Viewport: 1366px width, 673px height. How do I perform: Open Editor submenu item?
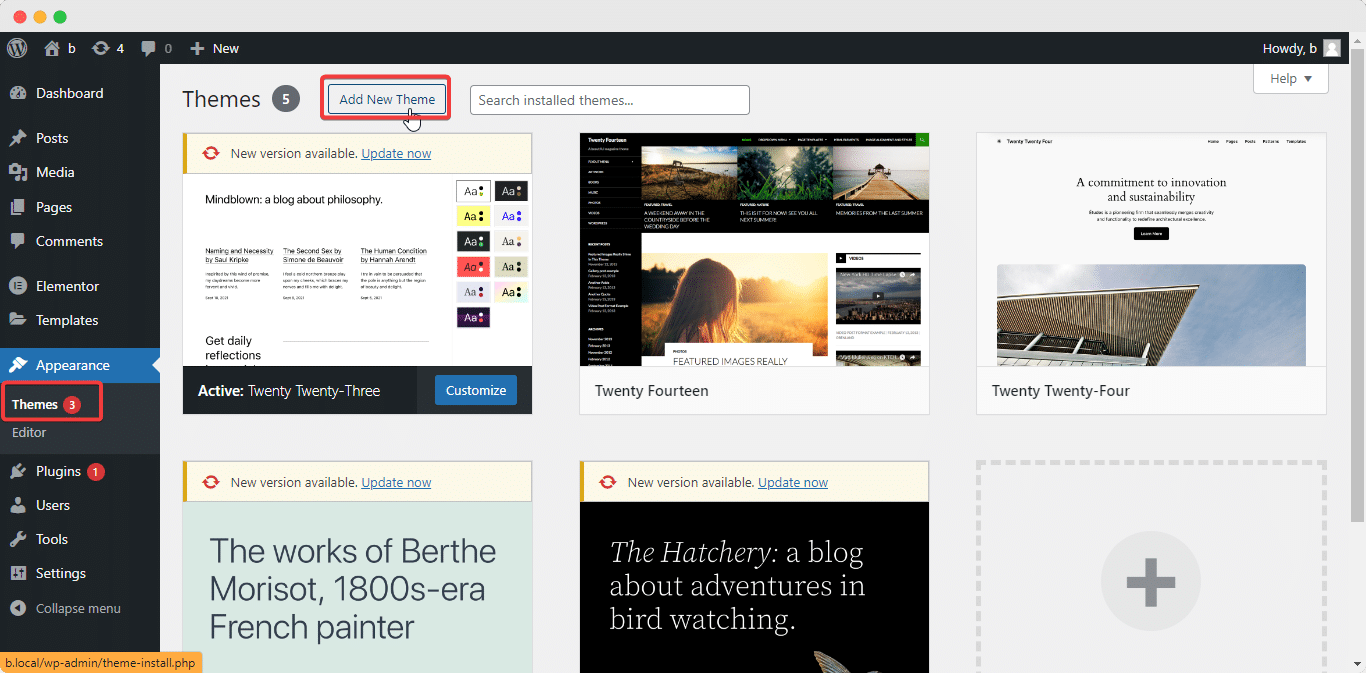pyautogui.click(x=29, y=432)
